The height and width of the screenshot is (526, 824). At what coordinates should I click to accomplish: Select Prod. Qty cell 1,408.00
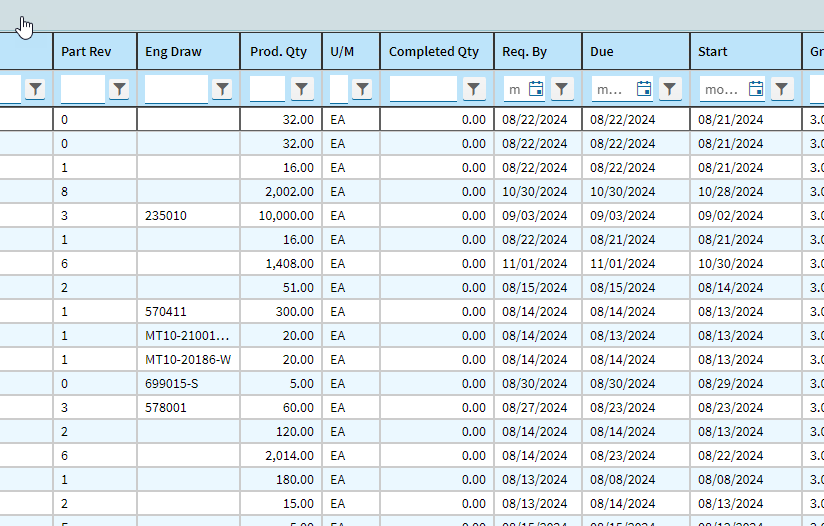pyautogui.click(x=281, y=264)
